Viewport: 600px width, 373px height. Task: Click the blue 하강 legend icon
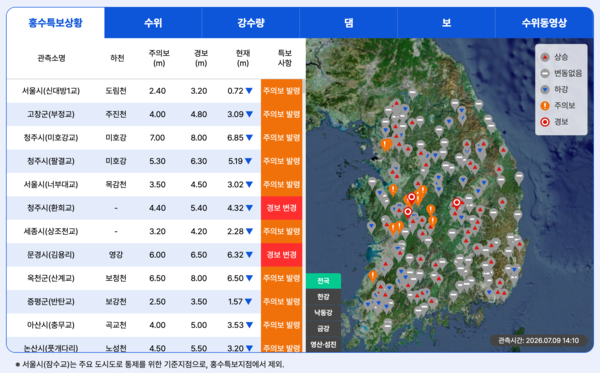pyautogui.click(x=545, y=90)
